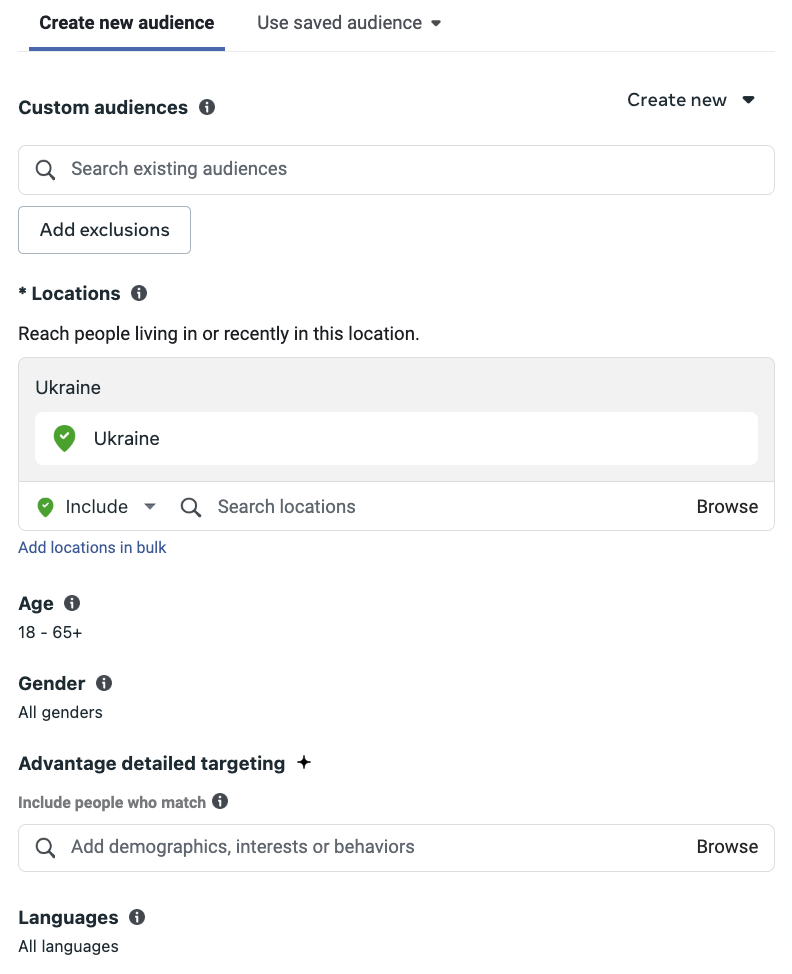Click the Advantage detailed targeting sparkle icon
The image size is (792, 974).
click(304, 763)
